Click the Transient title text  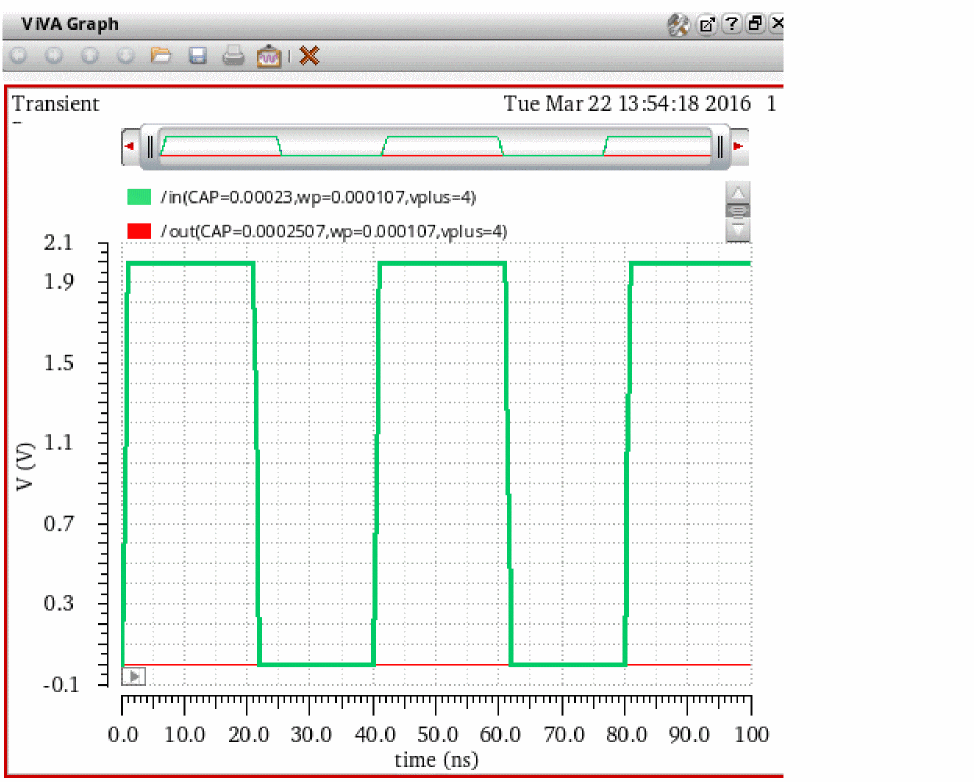click(56, 104)
